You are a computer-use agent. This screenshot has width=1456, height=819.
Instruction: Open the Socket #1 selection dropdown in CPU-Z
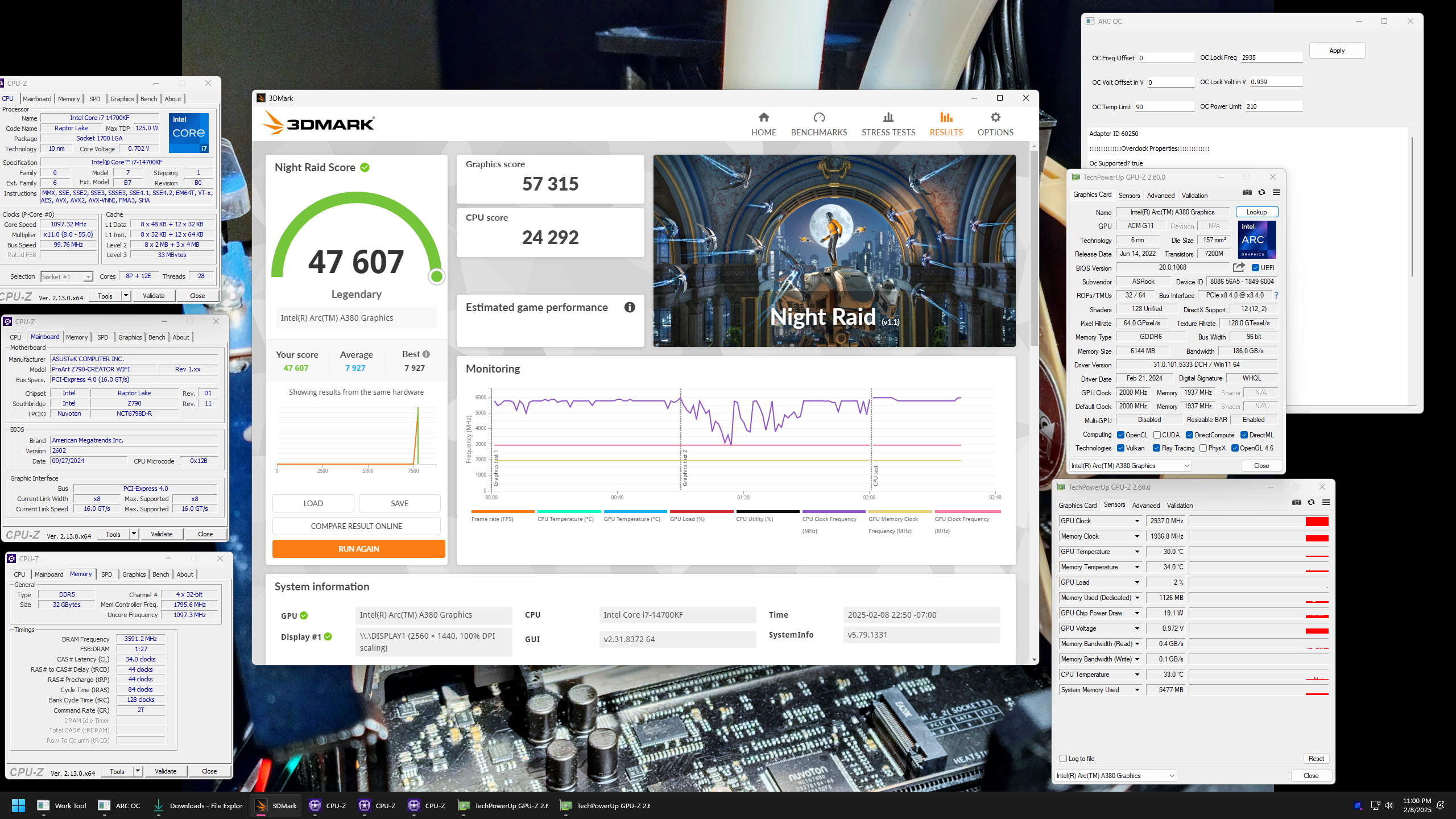(67, 277)
